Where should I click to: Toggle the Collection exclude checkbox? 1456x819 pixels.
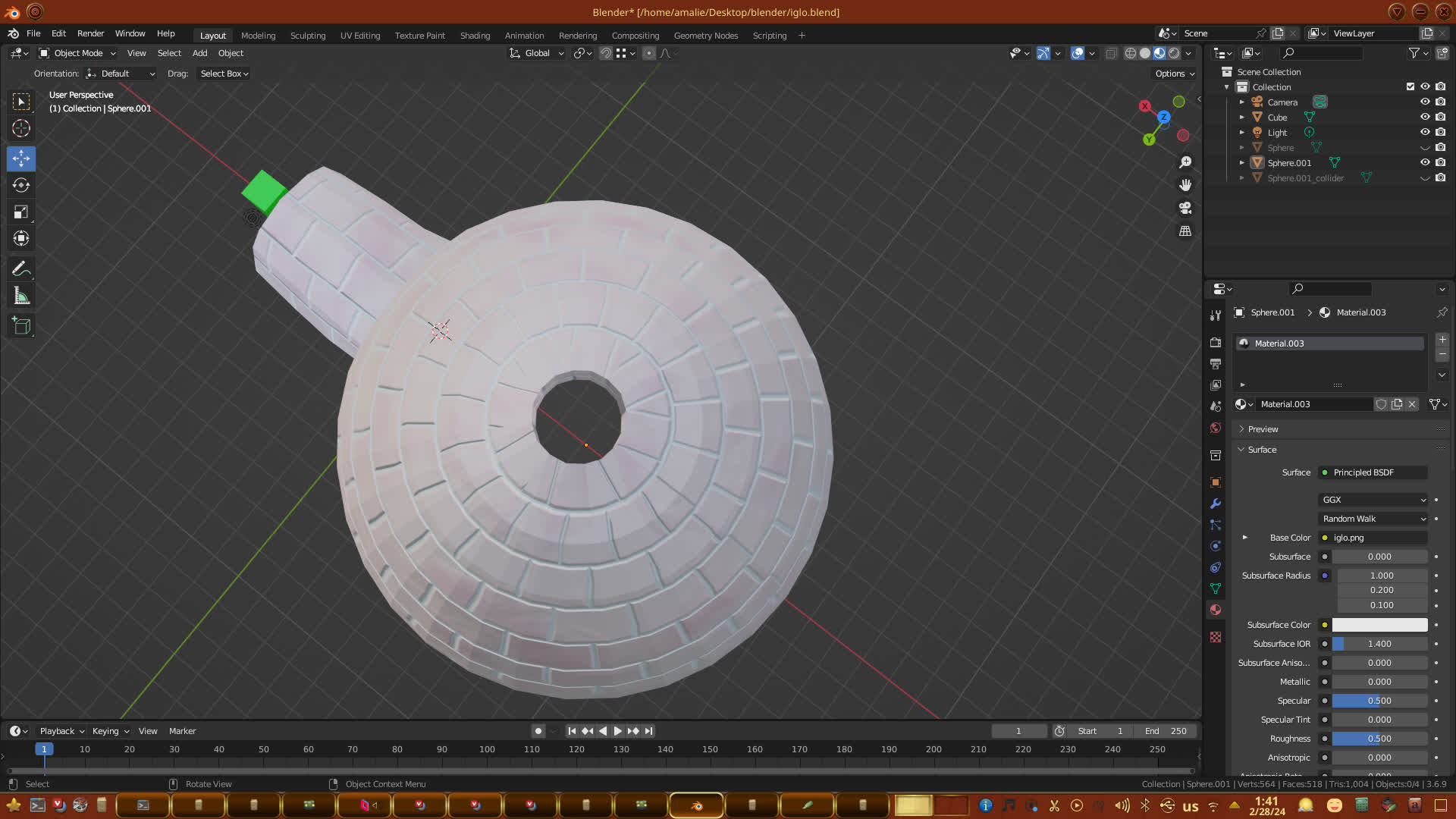[x=1410, y=86]
